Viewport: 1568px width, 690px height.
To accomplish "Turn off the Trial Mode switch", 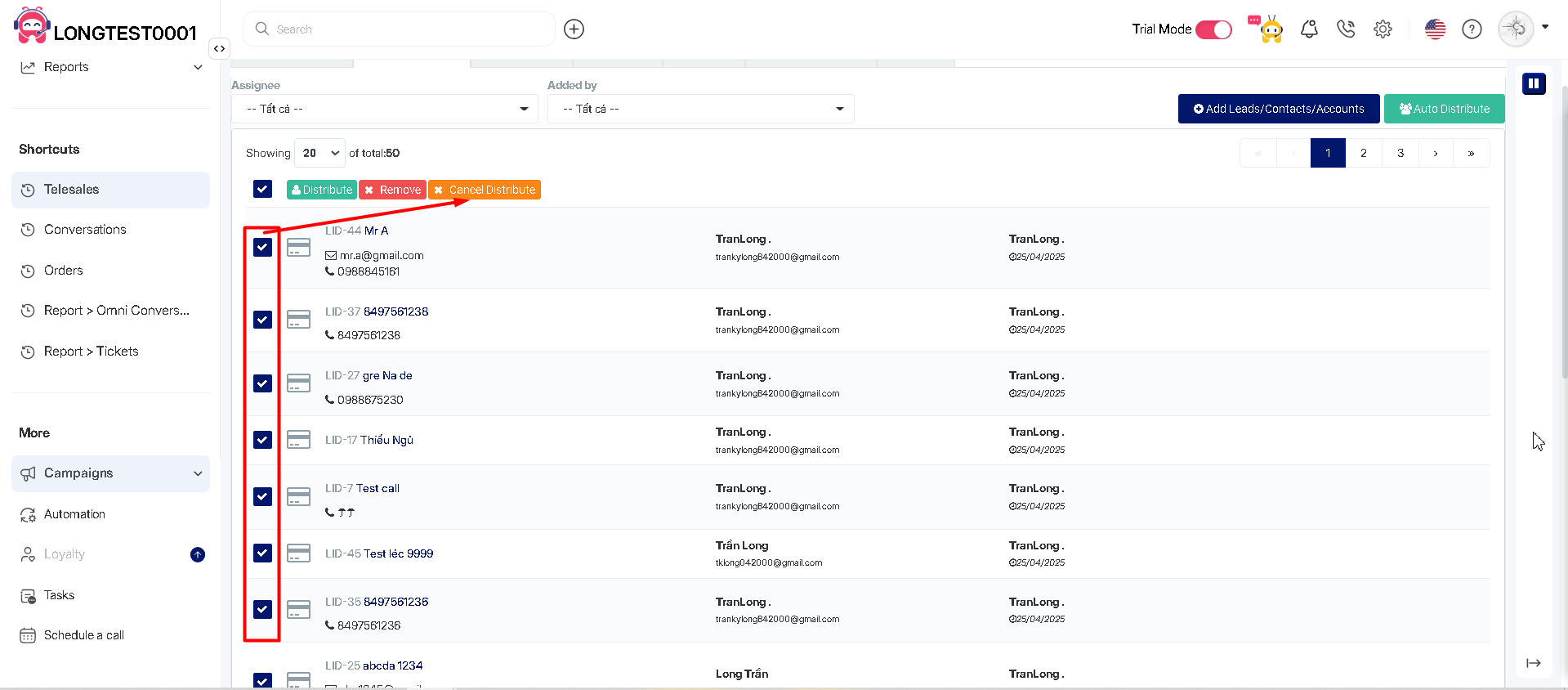I will click(x=1213, y=29).
